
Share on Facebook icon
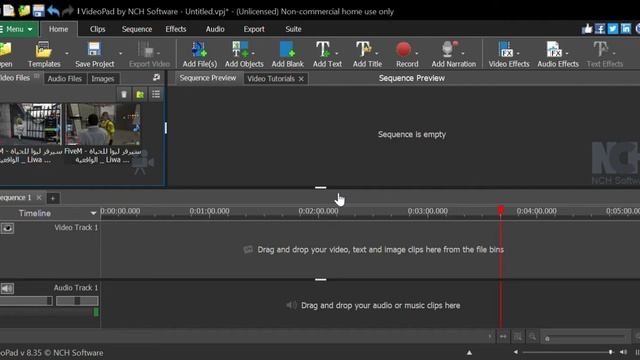coord(600,29)
